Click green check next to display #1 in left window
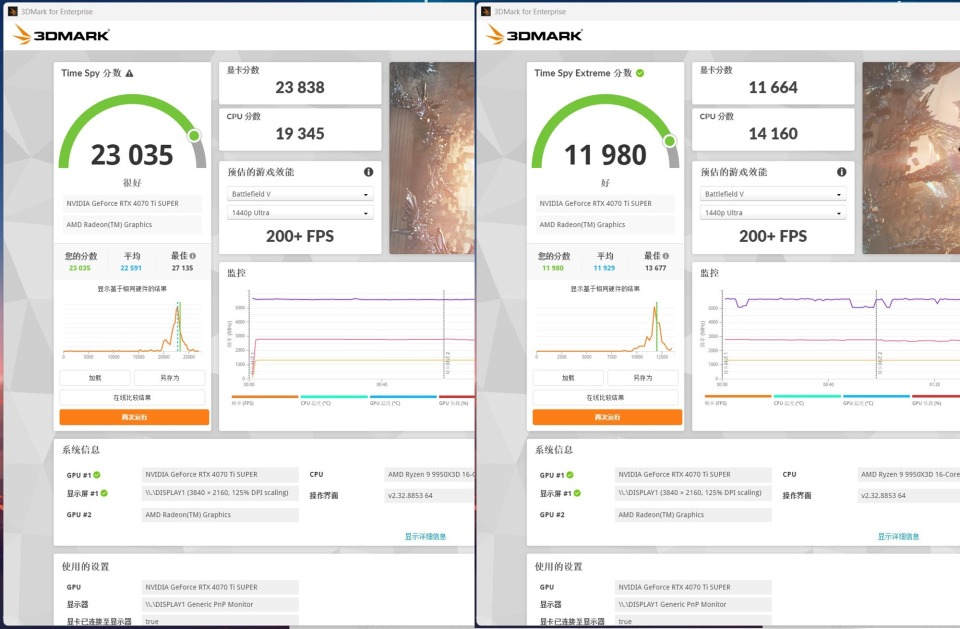The height and width of the screenshot is (629, 960). point(104,493)
